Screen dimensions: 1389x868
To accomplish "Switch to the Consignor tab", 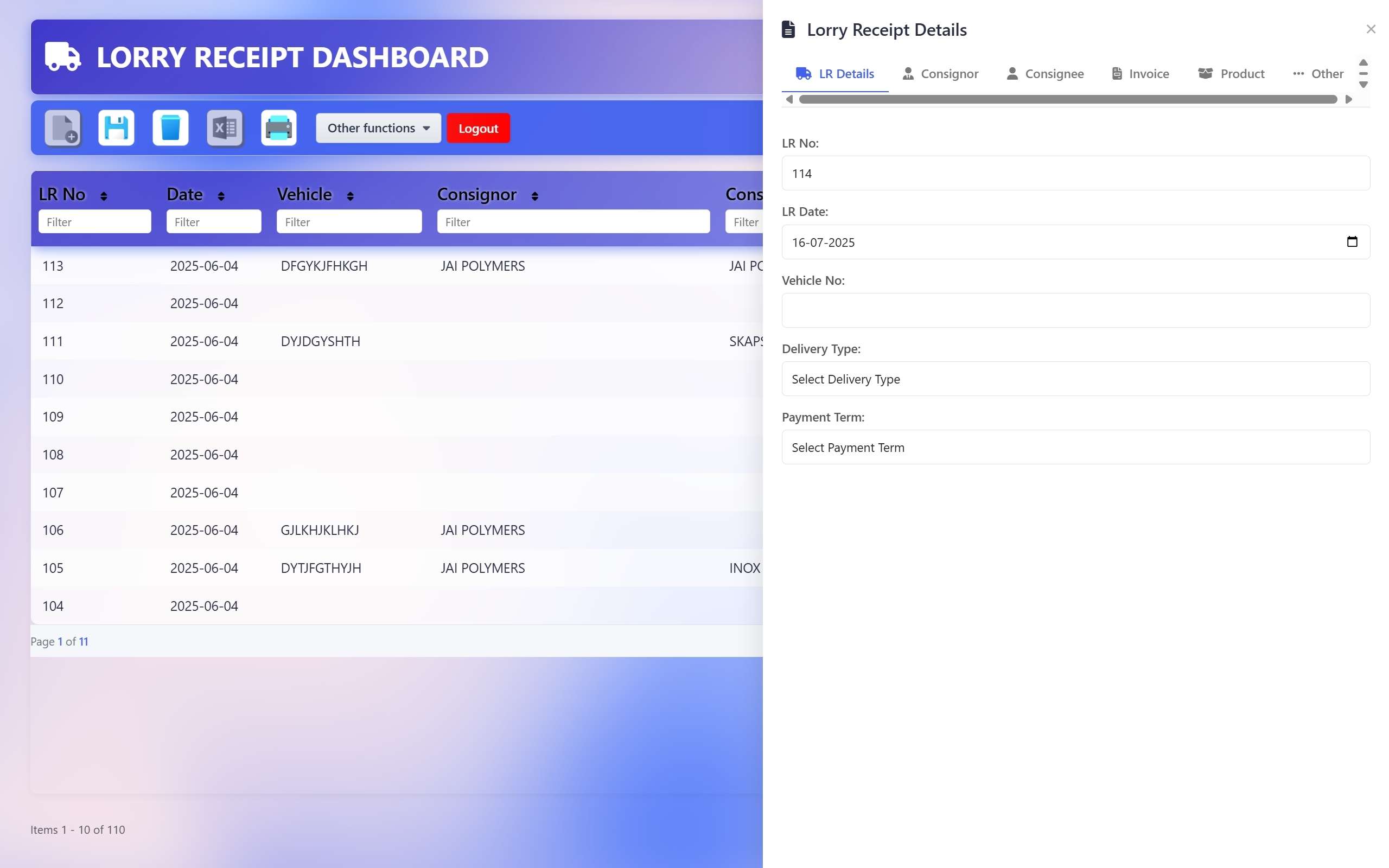I will [x=941, y=73].
